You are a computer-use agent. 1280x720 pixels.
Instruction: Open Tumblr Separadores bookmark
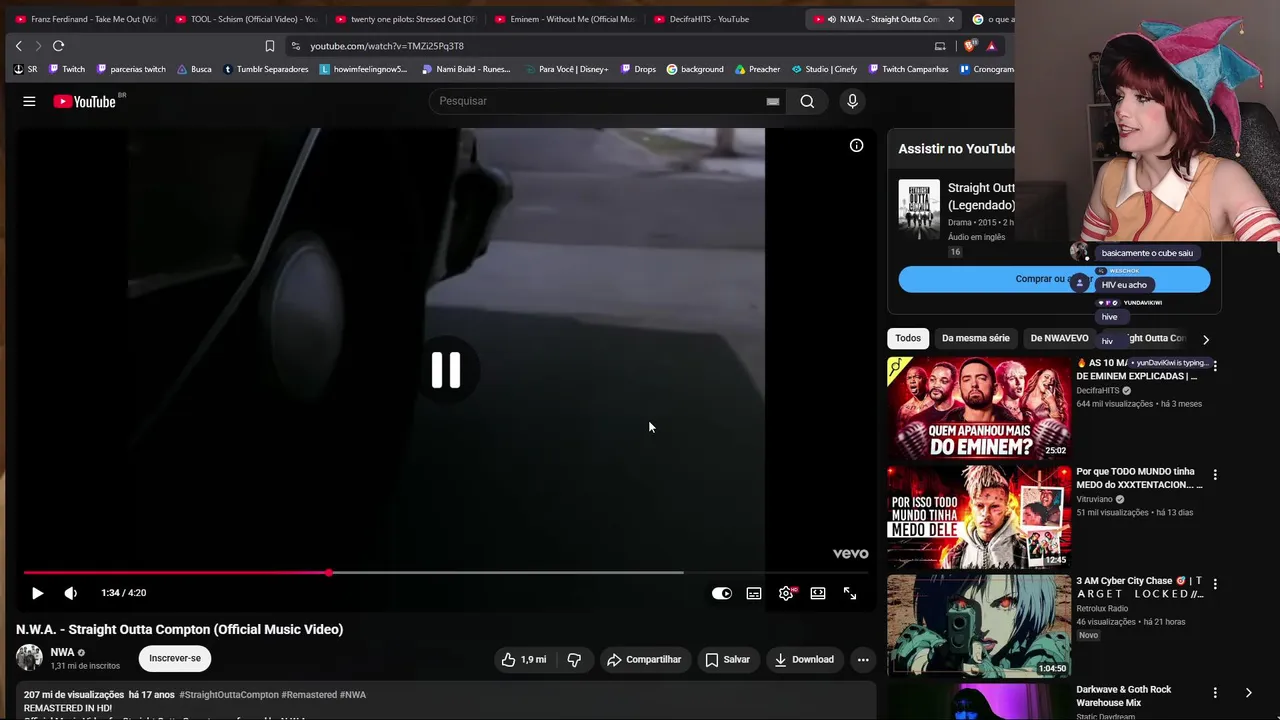[266, 69]
